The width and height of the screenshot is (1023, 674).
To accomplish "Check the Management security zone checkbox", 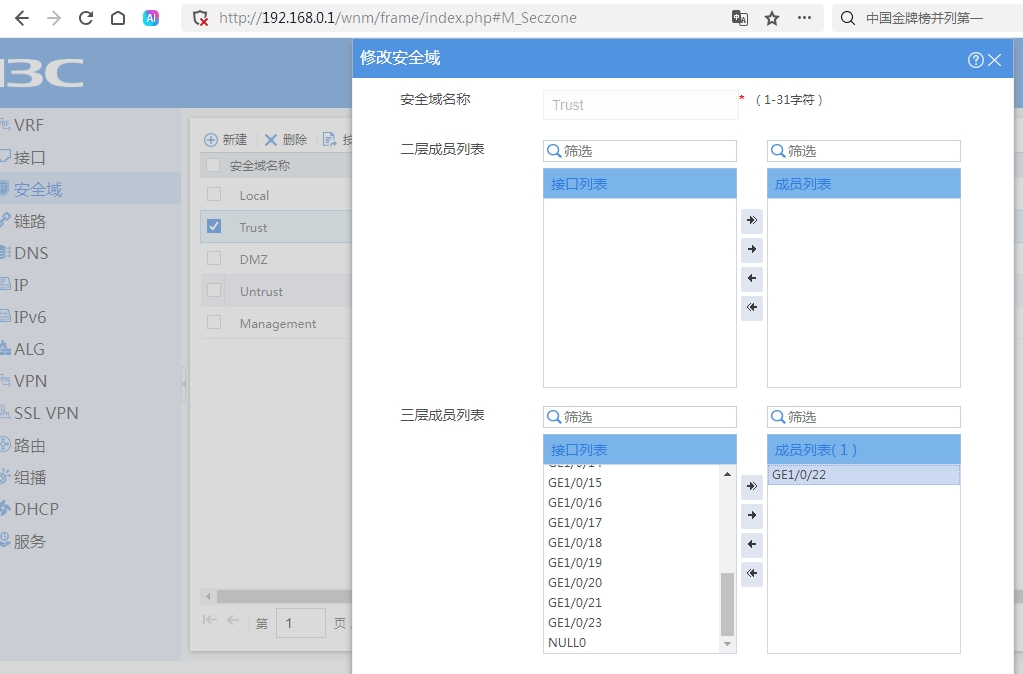I will point(213,322).
